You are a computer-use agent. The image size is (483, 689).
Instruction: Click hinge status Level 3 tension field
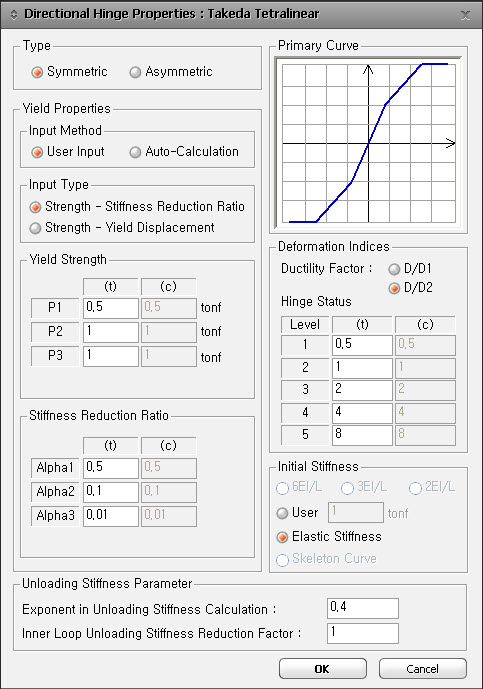tap(362, 390)
